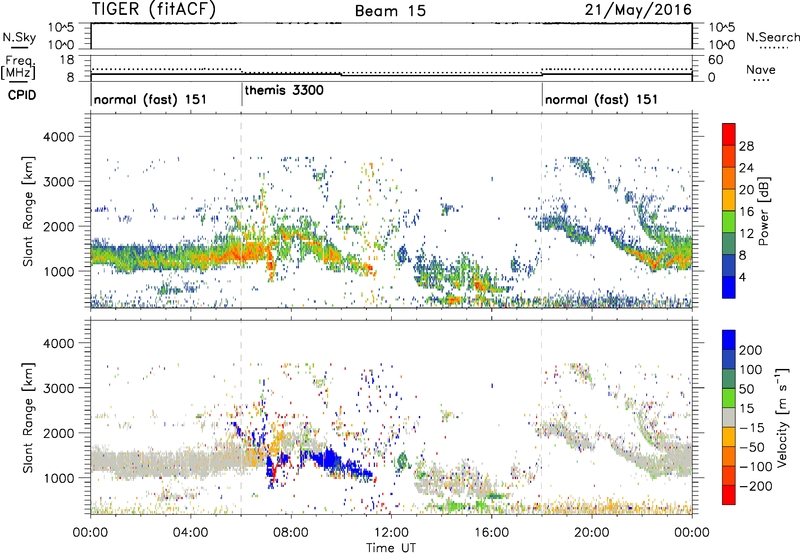Select the 04:00 time tick label
This screenshot has height=554, width=800.
(x=190, y=533)
